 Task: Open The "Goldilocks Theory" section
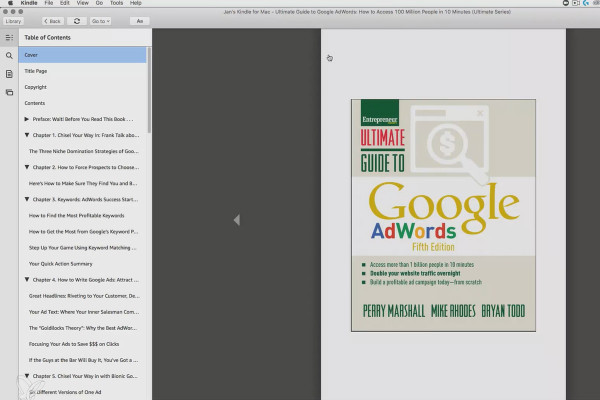click(x=83, y=328)
